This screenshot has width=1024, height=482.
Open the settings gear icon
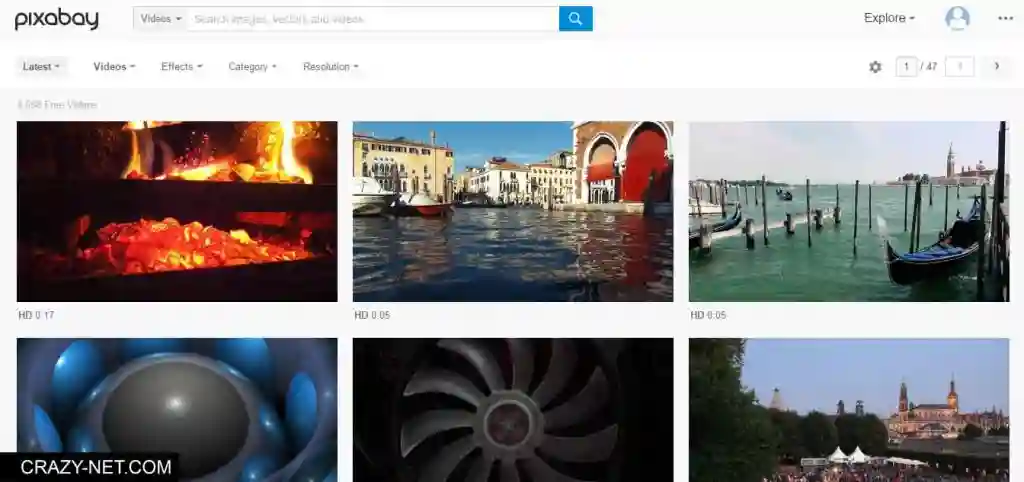[x=875, y=67]
